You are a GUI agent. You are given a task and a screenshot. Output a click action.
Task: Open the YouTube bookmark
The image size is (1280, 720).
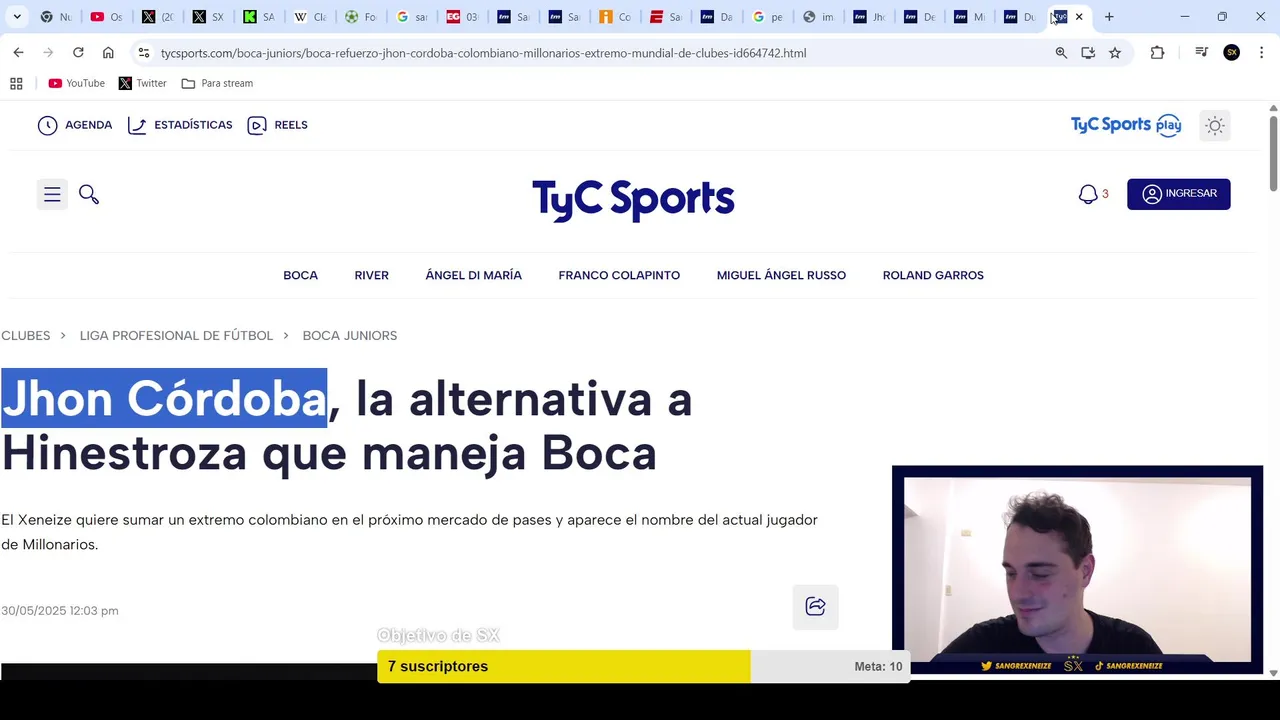coord(76,83)
